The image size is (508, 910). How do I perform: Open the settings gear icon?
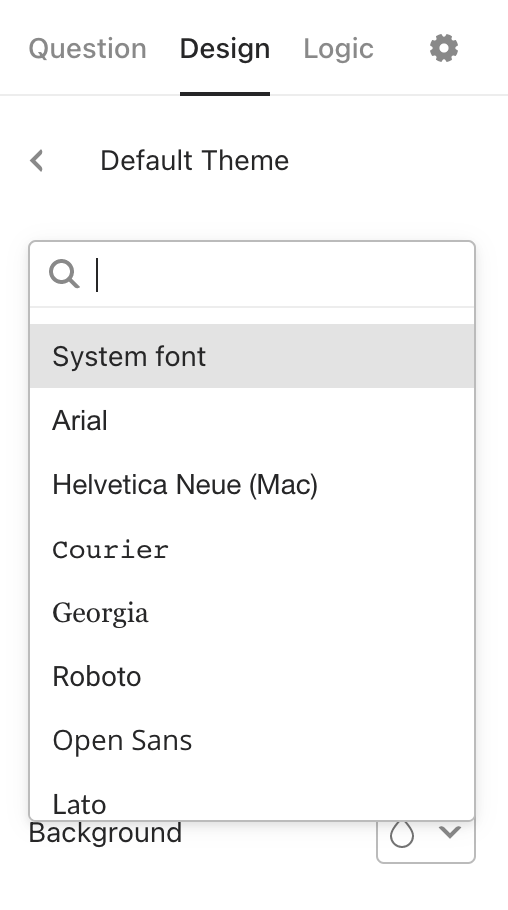click(x=444, y=48)
